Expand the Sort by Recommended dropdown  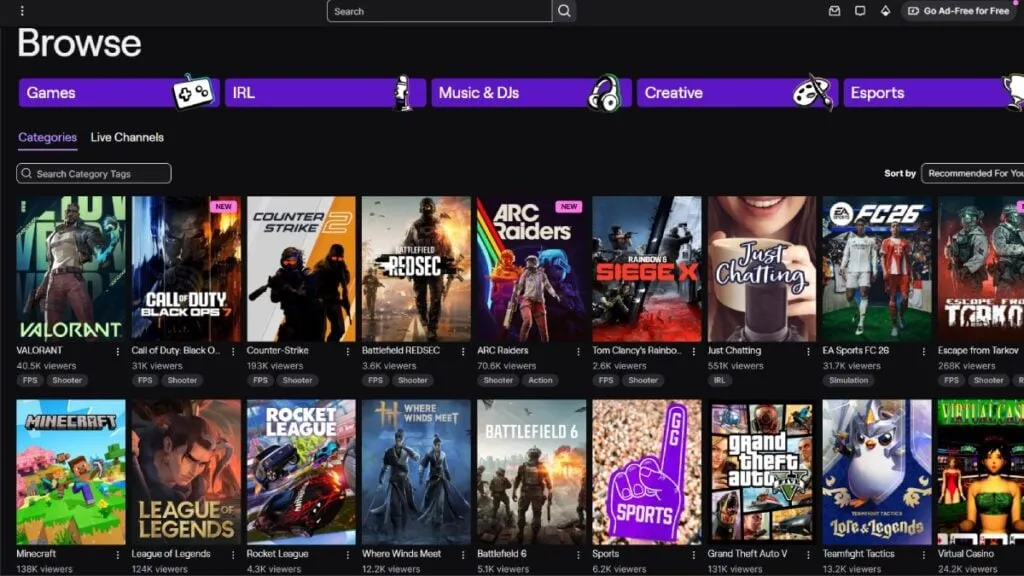click(973, 173)
